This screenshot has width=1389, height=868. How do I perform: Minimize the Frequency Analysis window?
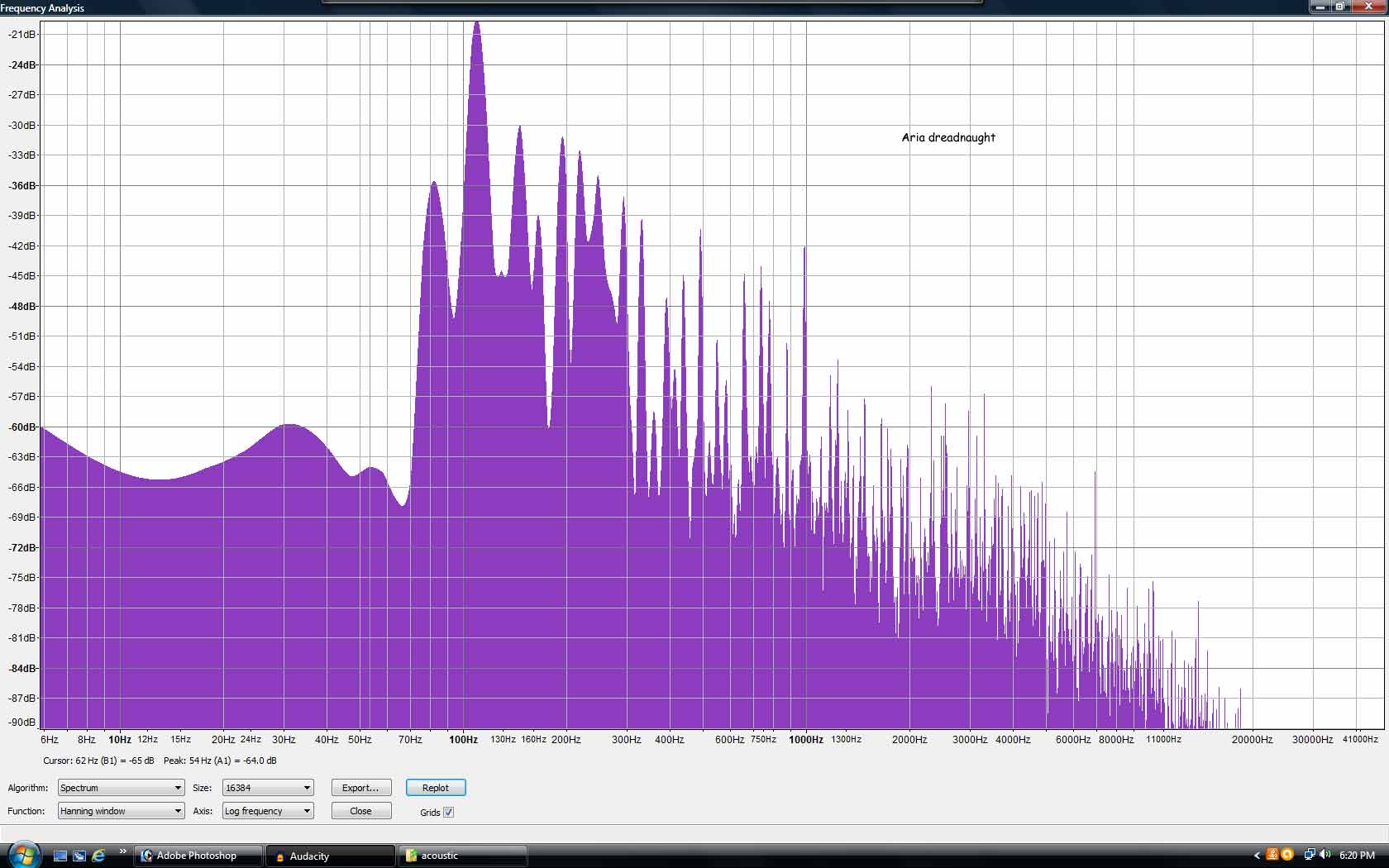(x=1320, y=7)
